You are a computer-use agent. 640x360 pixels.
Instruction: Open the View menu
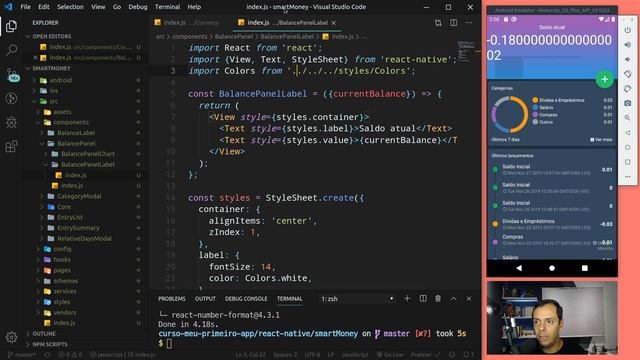(x=98, y=7)
